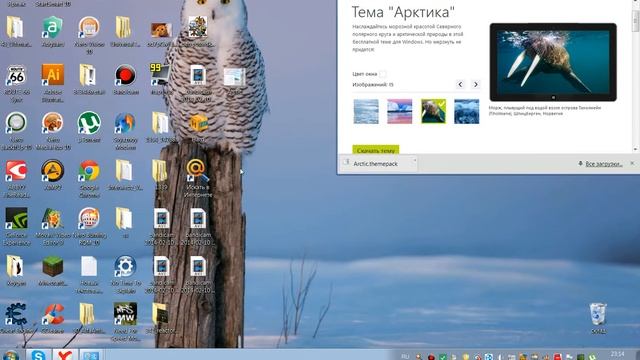Open the folder labeled 1239

160,171
